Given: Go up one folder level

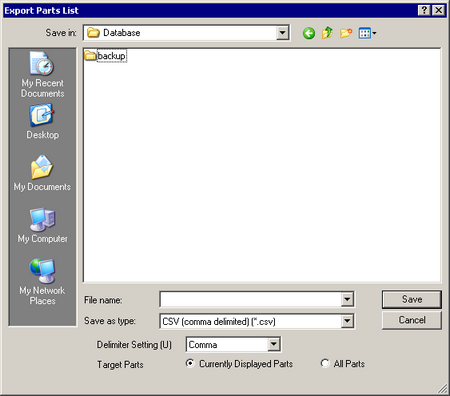Looking at the screenshot, I should click(x=327, y=33).
